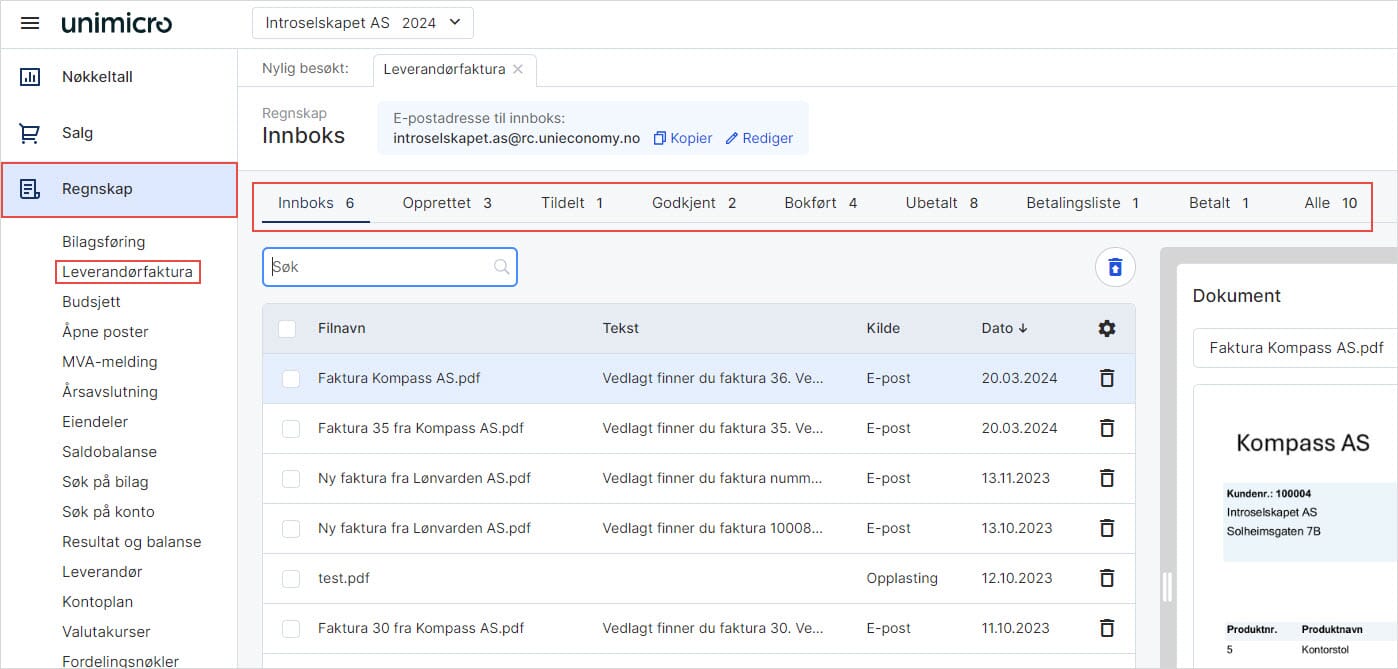Click Rediger next to the inbox address
The width and height of the screenshot is (1398, 669).
[x=759, y=138]
